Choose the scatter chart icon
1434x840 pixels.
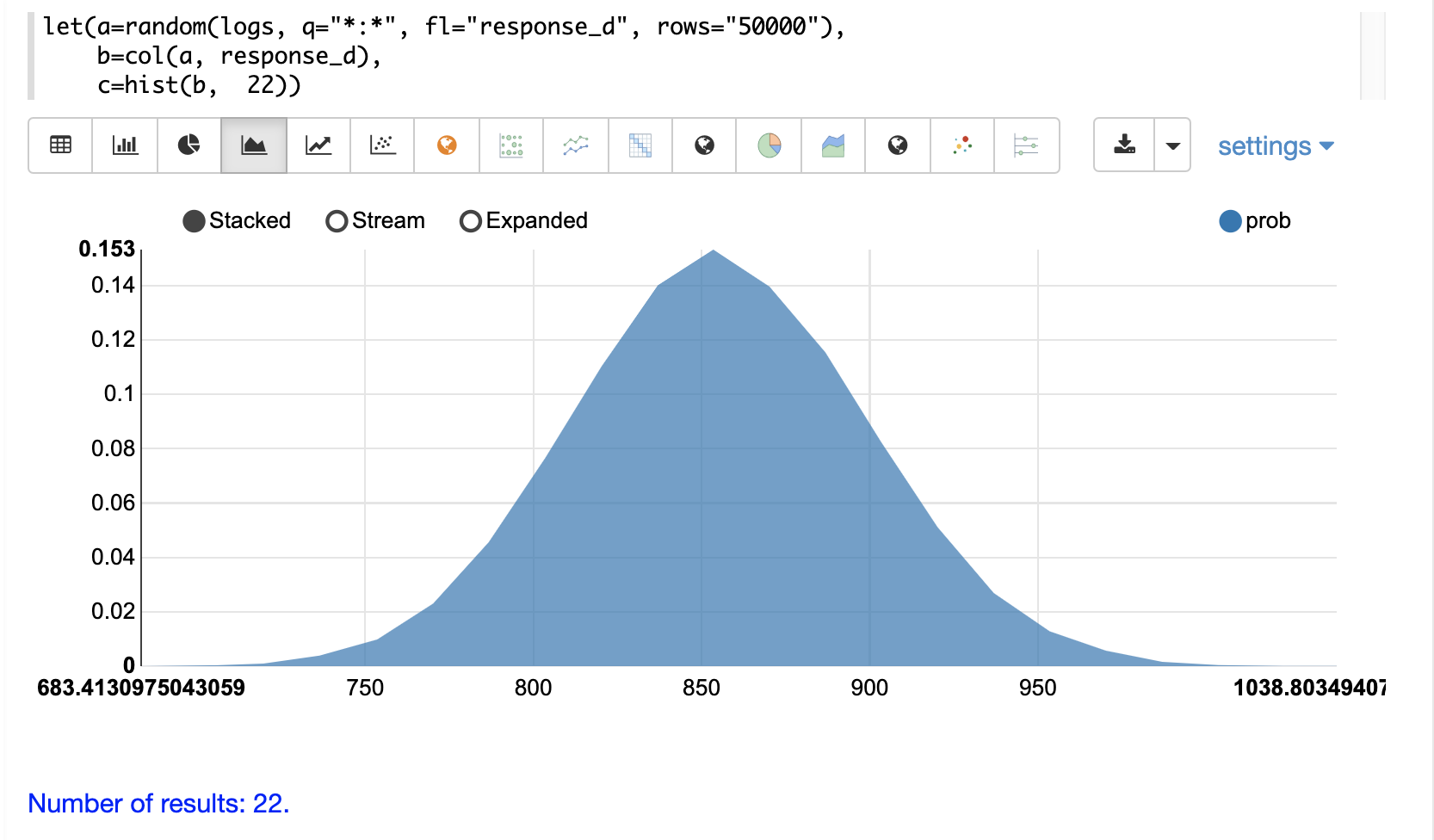382,145
